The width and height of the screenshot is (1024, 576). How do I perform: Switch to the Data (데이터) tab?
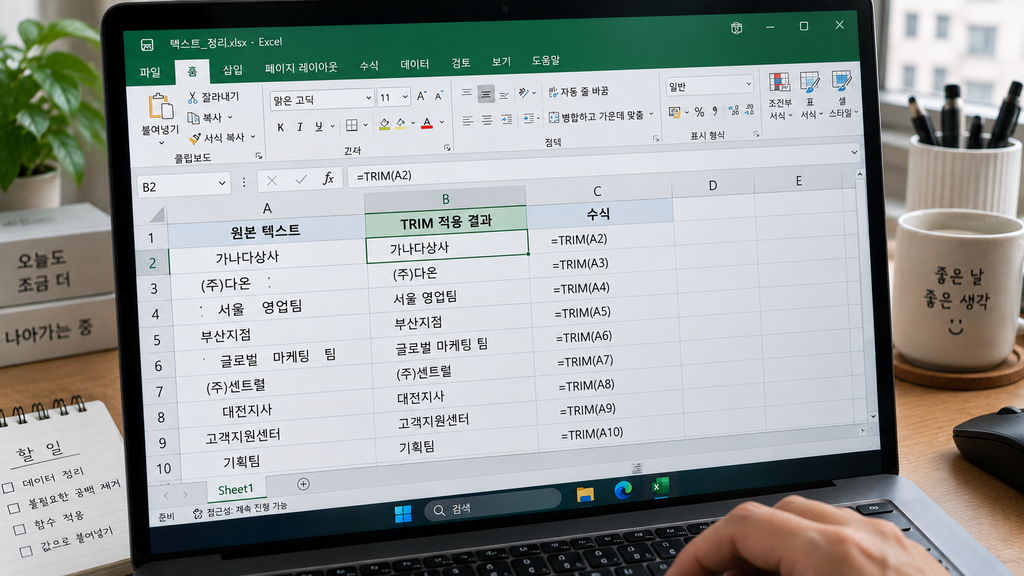click(415, 64)
